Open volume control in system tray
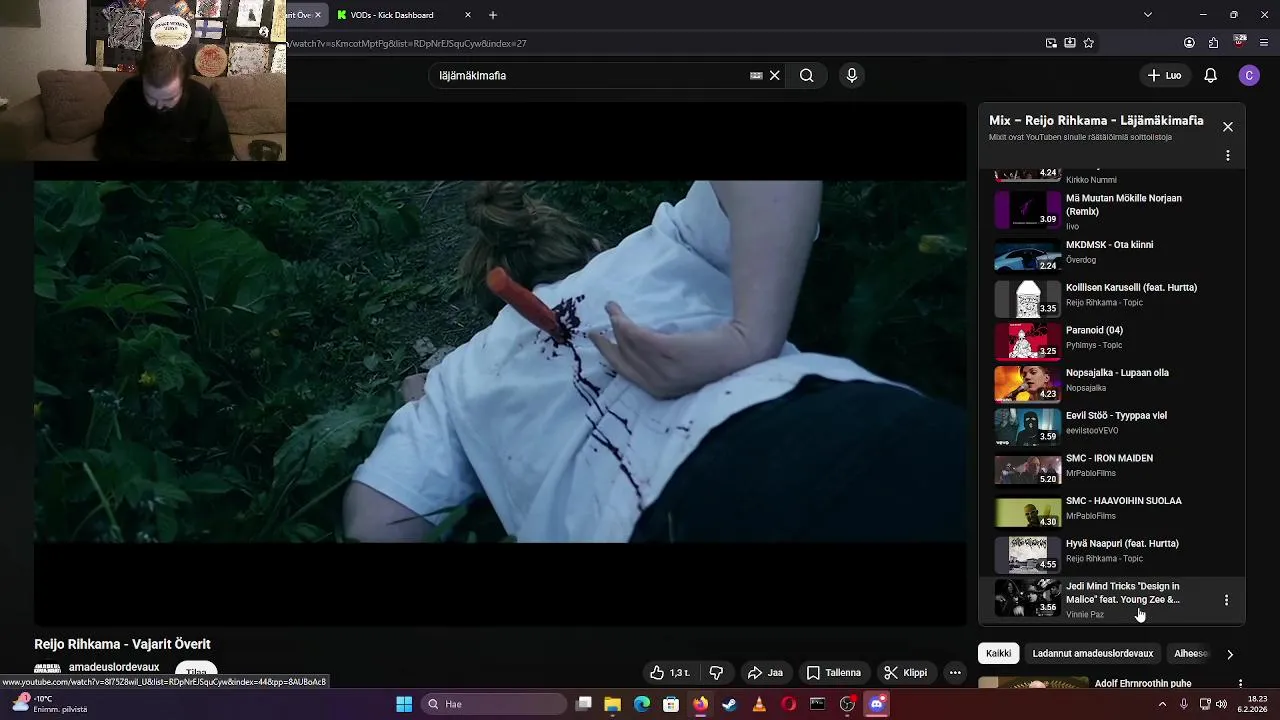 click(1221, 704)
